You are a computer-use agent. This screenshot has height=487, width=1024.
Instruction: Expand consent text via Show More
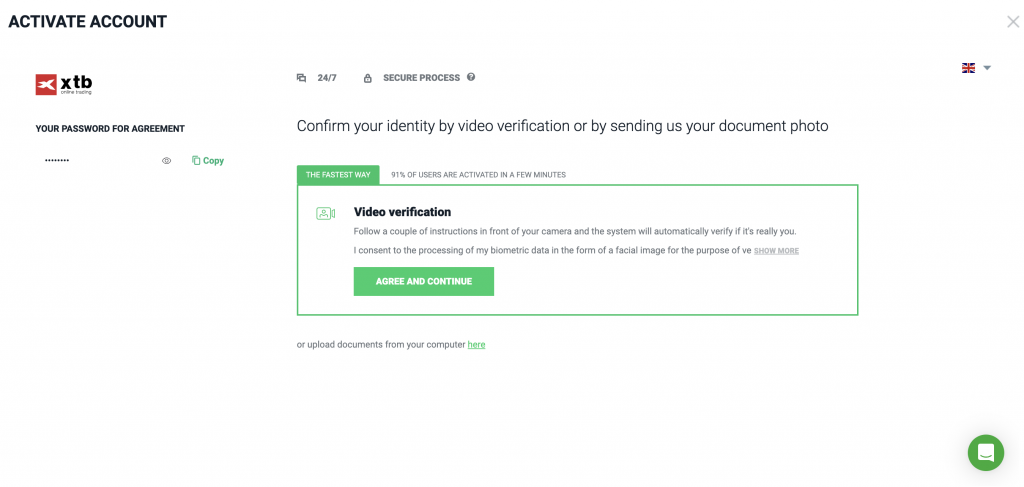tap(776, 251)
